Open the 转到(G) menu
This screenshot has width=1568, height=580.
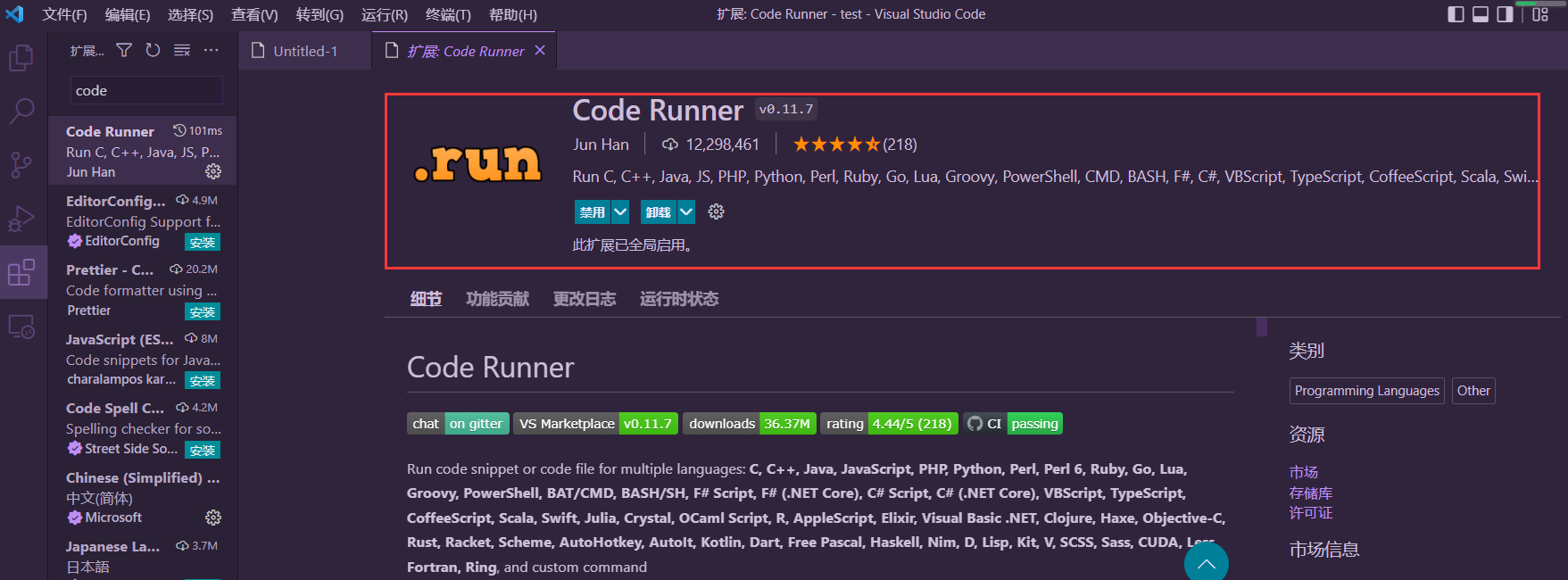coord(319,14)
